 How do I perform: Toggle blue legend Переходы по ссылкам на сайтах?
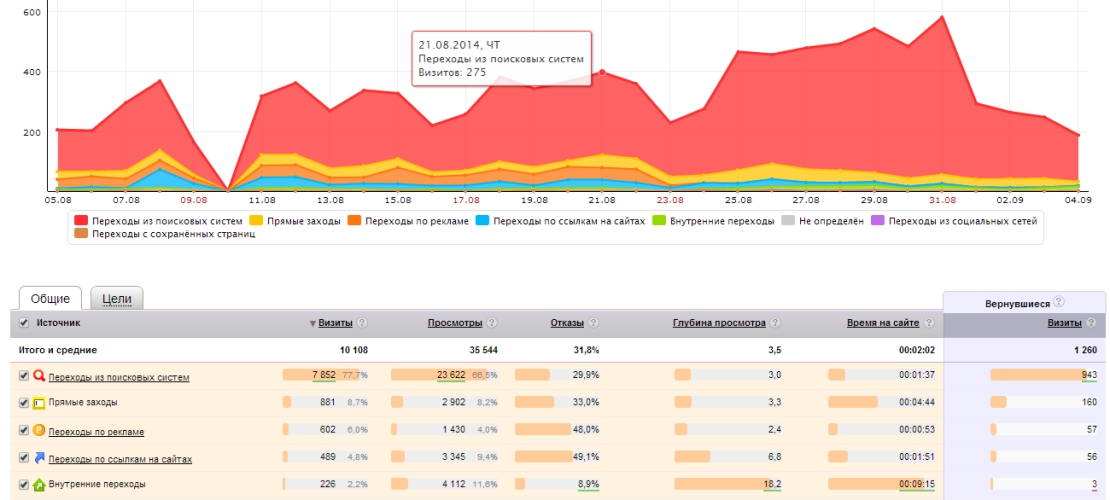point(562,222)
